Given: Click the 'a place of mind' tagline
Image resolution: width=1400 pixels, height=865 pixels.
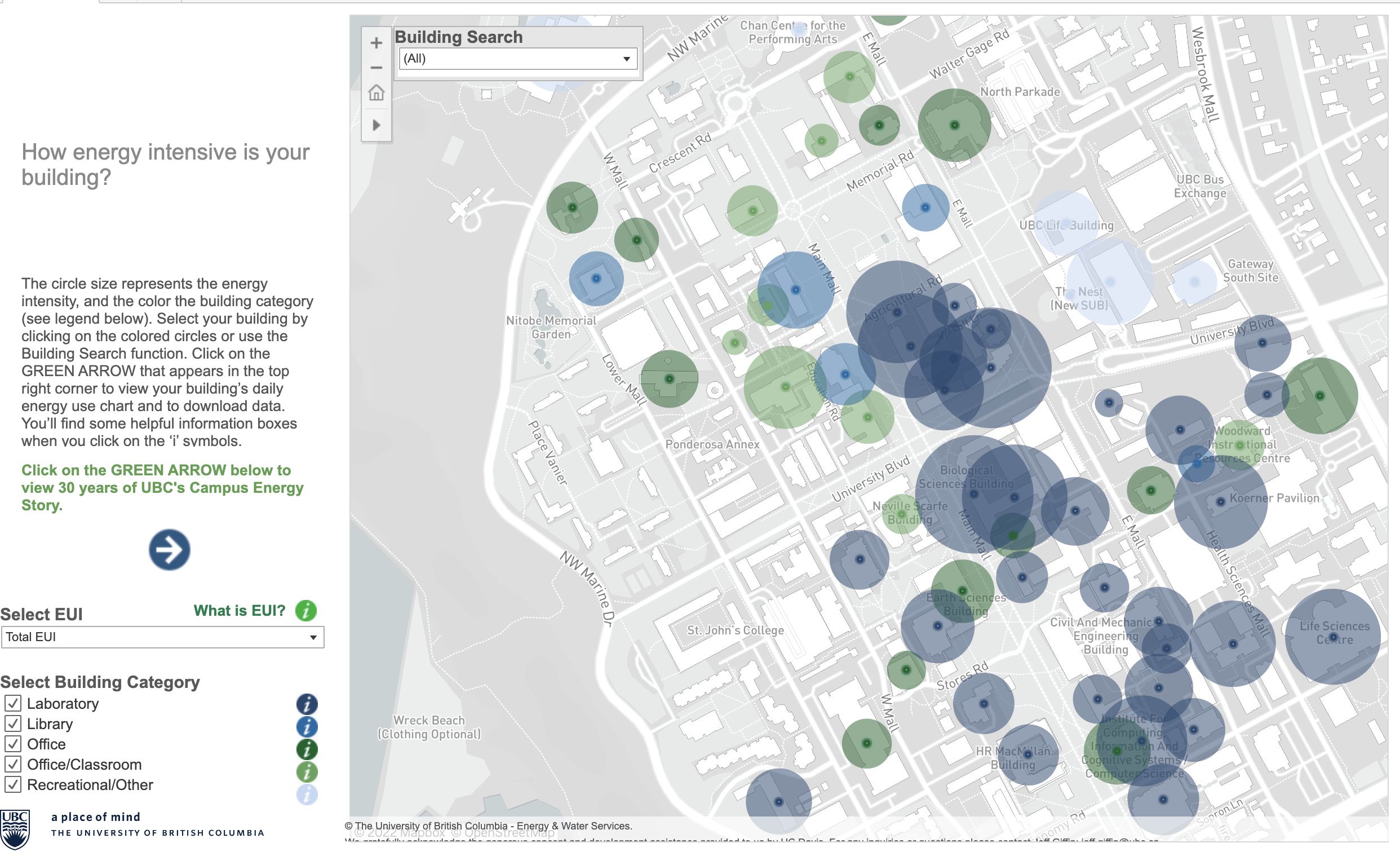Looking at the screenshot, I should [x=96, y=818].
